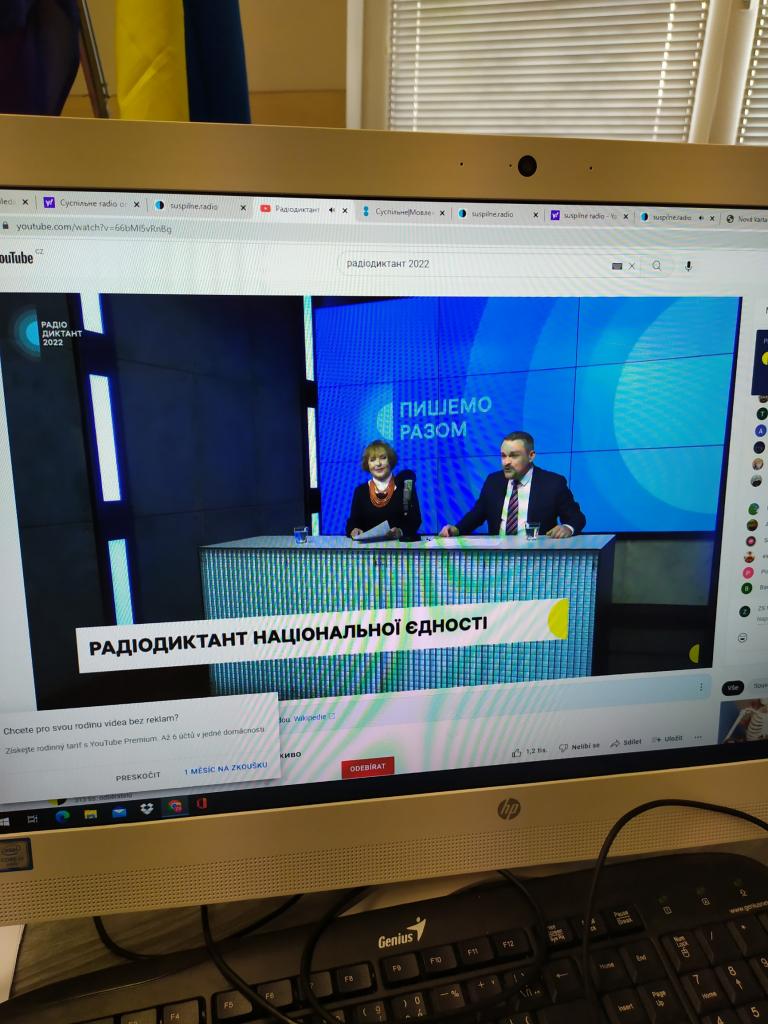The image size is (768, 1024).
Task: Save the video with 'Uložit' button
Action: (667, 739)
